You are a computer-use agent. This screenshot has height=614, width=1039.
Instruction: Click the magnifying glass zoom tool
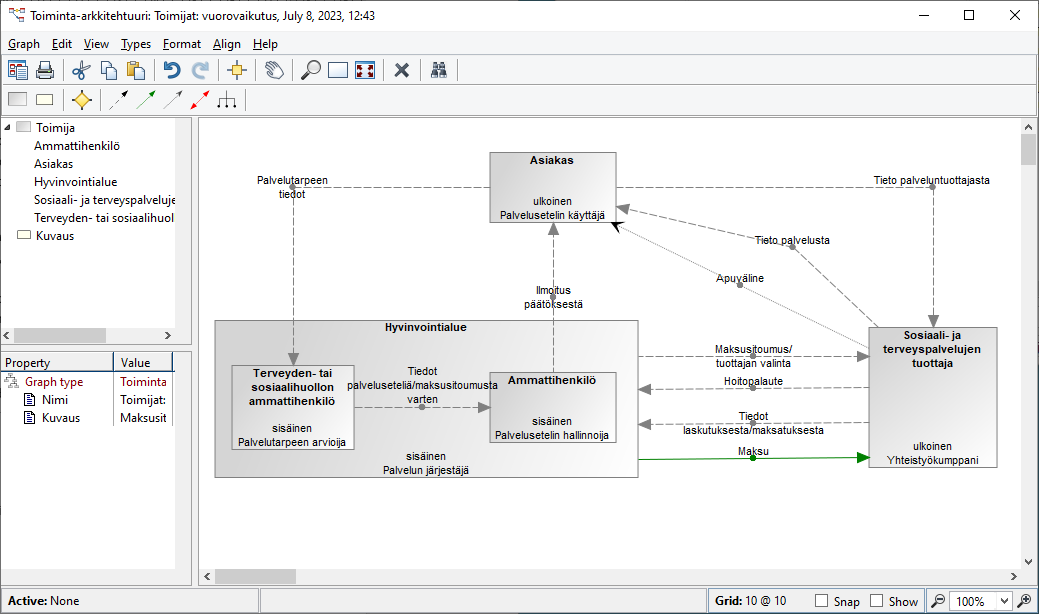coord(311,70)
